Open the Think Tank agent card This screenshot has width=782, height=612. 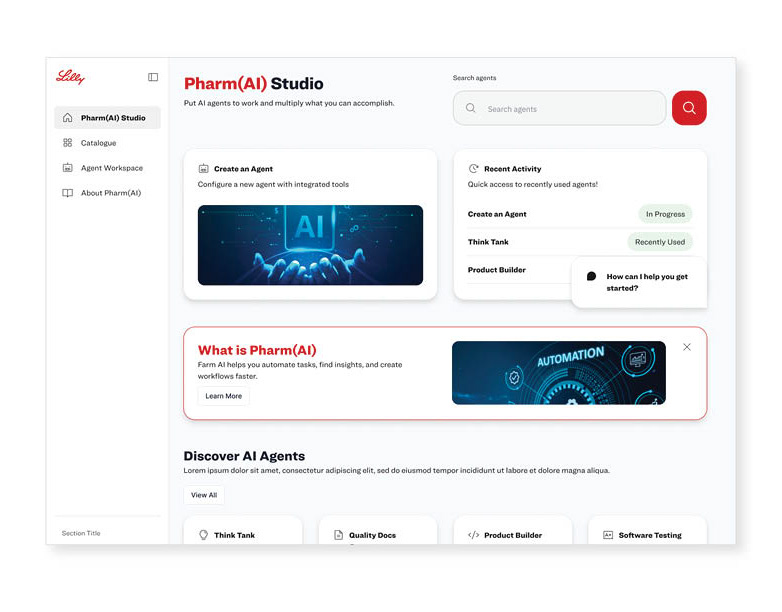[243, 531]
